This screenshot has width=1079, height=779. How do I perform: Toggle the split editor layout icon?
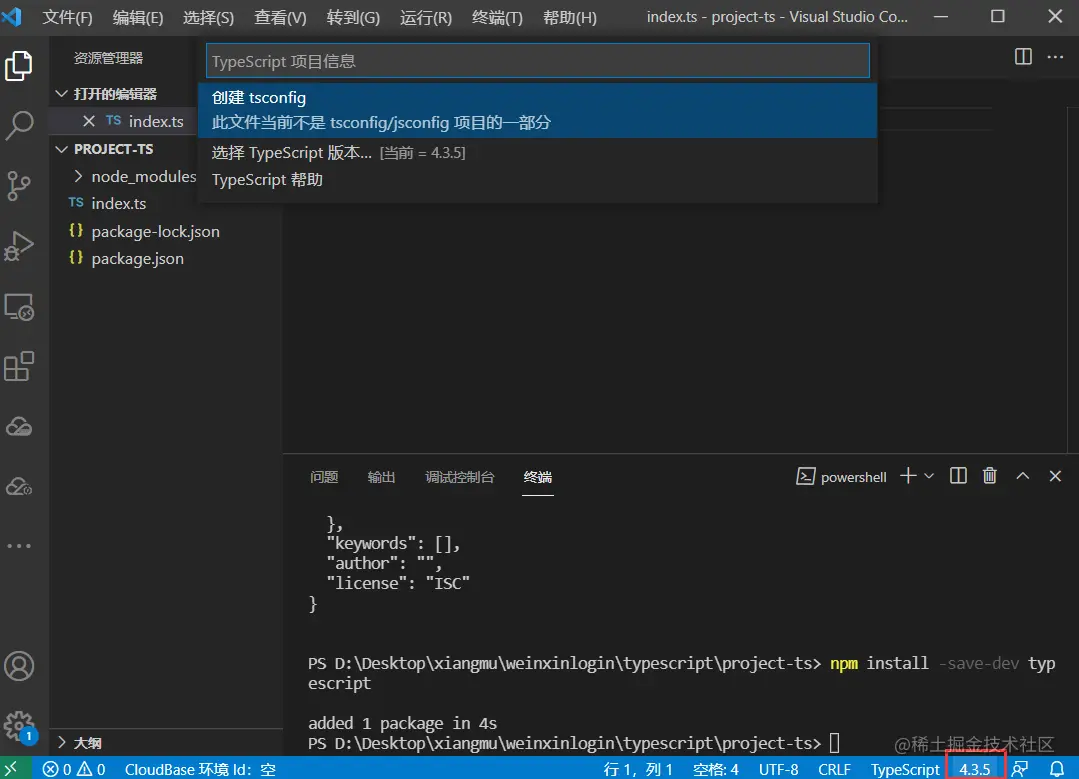coord(1022,57)
